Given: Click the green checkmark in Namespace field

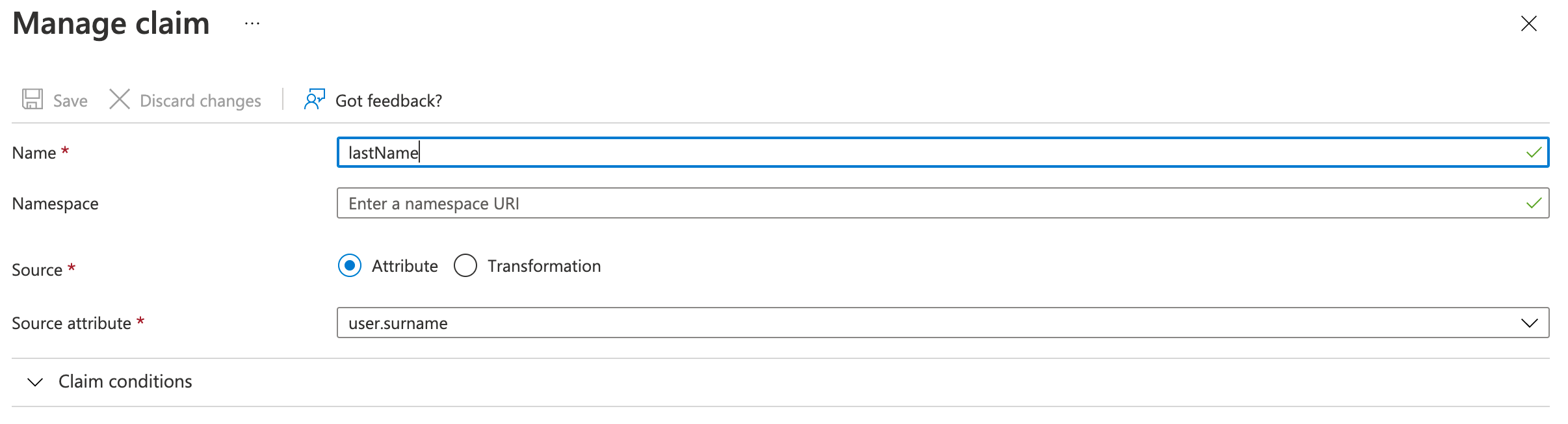Looking at the screenshot, I should [1534, 204].
